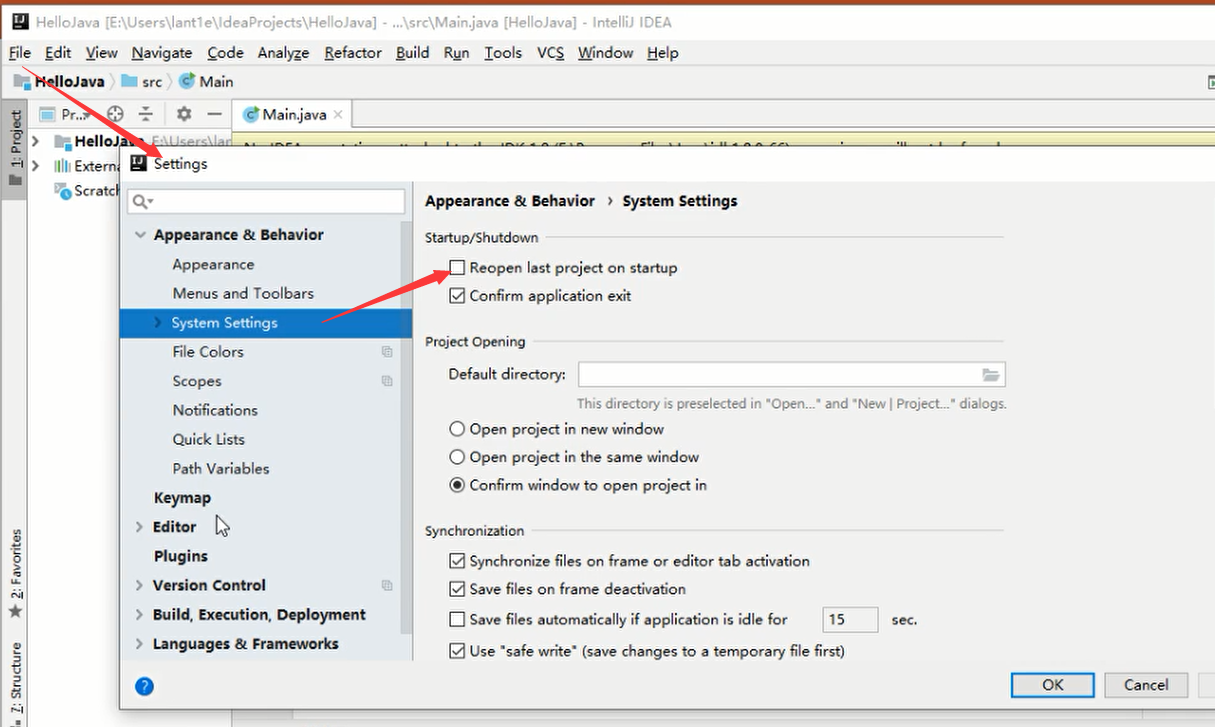Viewport: 1215px width, 727px height.
Task: Open Quick Lists settings page
Action: (x=208, y=440)
